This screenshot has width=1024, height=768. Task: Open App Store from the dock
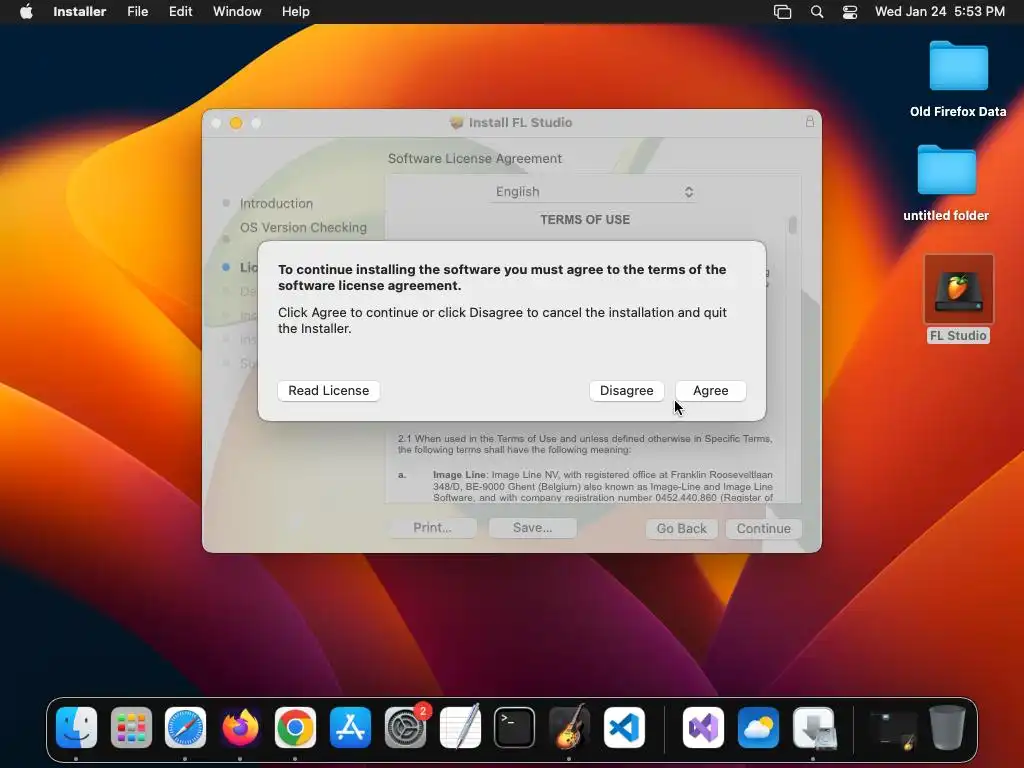coord(350,728)
